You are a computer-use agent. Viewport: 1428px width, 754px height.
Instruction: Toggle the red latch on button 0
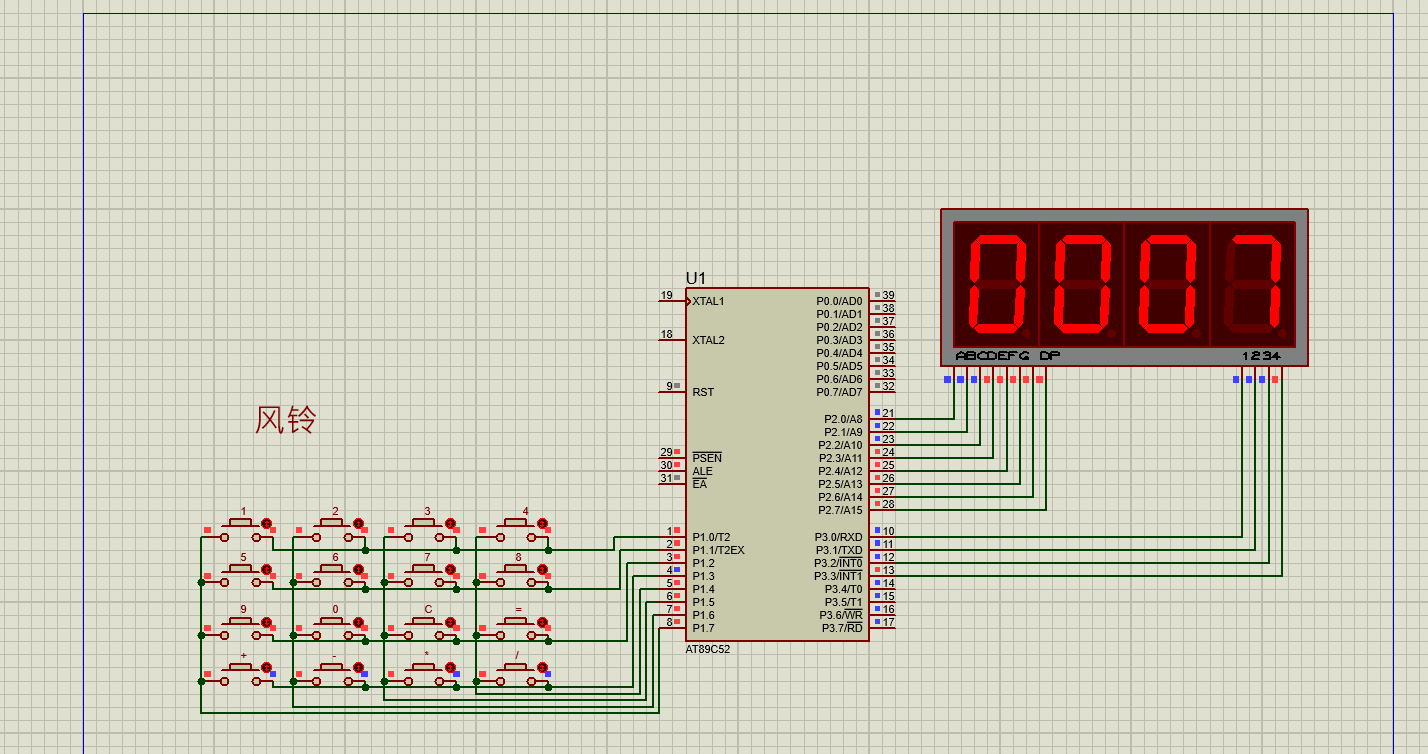click(359, 621)
